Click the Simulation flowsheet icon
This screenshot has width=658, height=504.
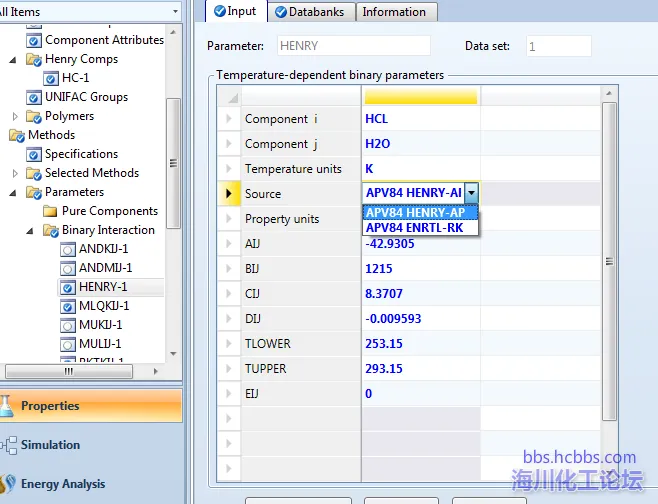point(9,445)
